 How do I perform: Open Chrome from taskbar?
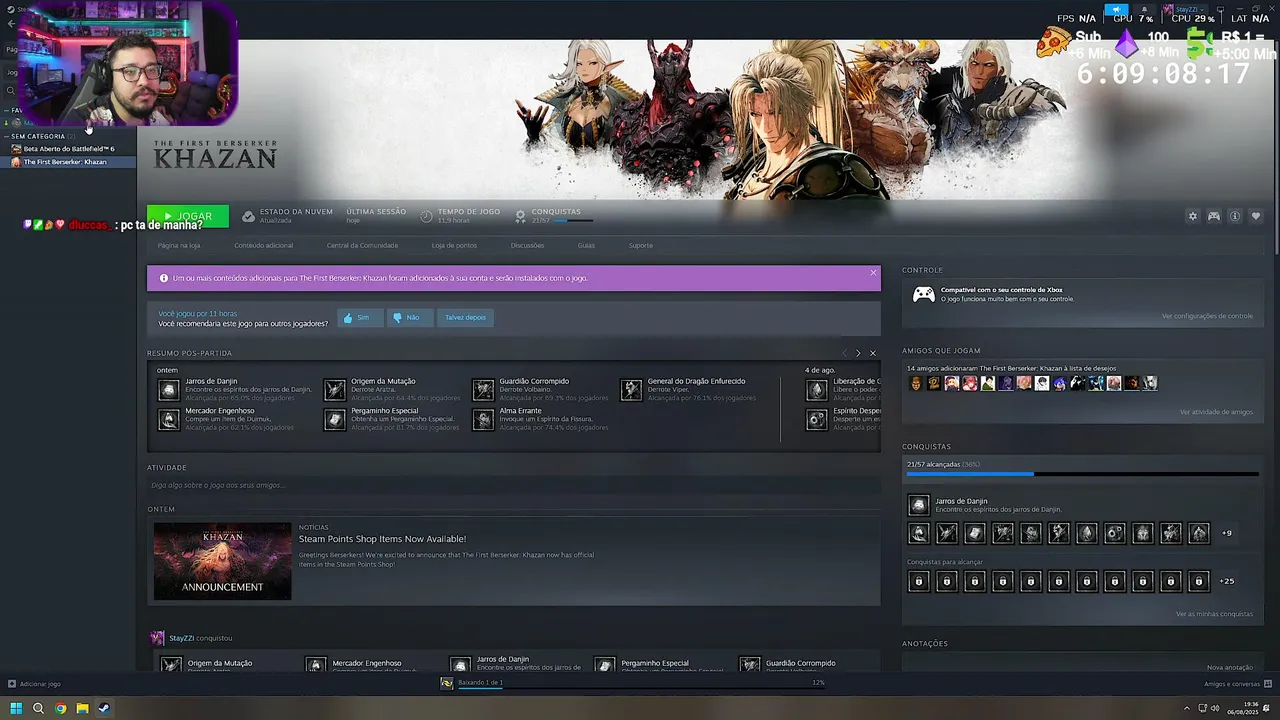pyautogui.click(x=60, y=708)
